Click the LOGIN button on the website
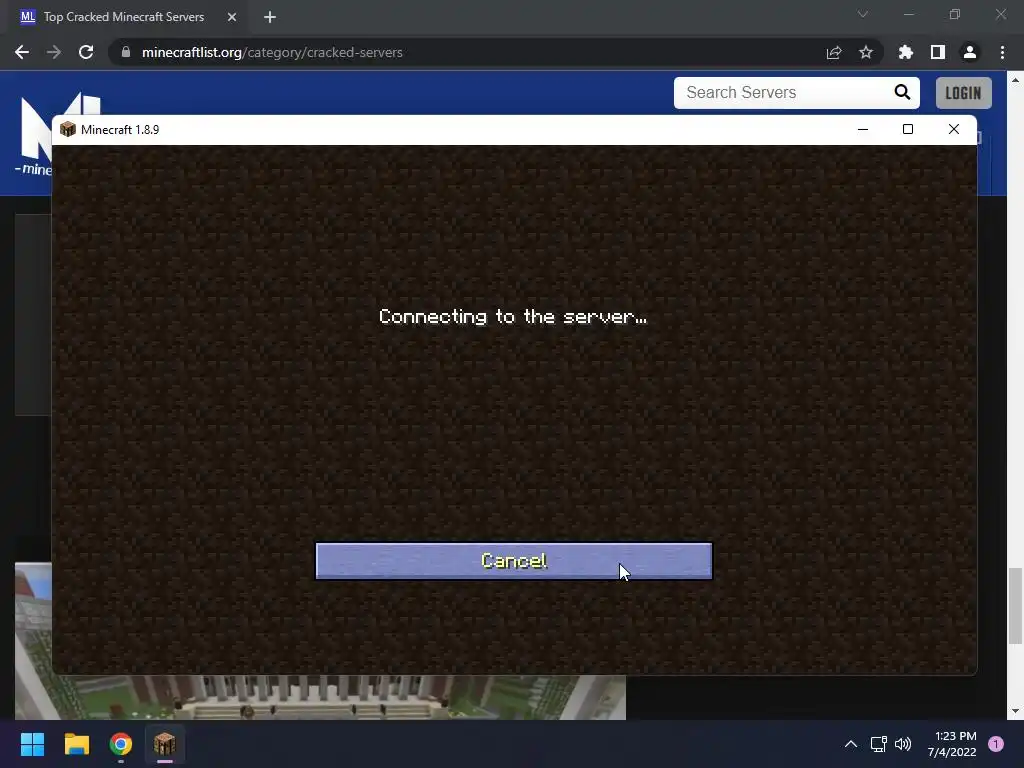 (964, 93)
